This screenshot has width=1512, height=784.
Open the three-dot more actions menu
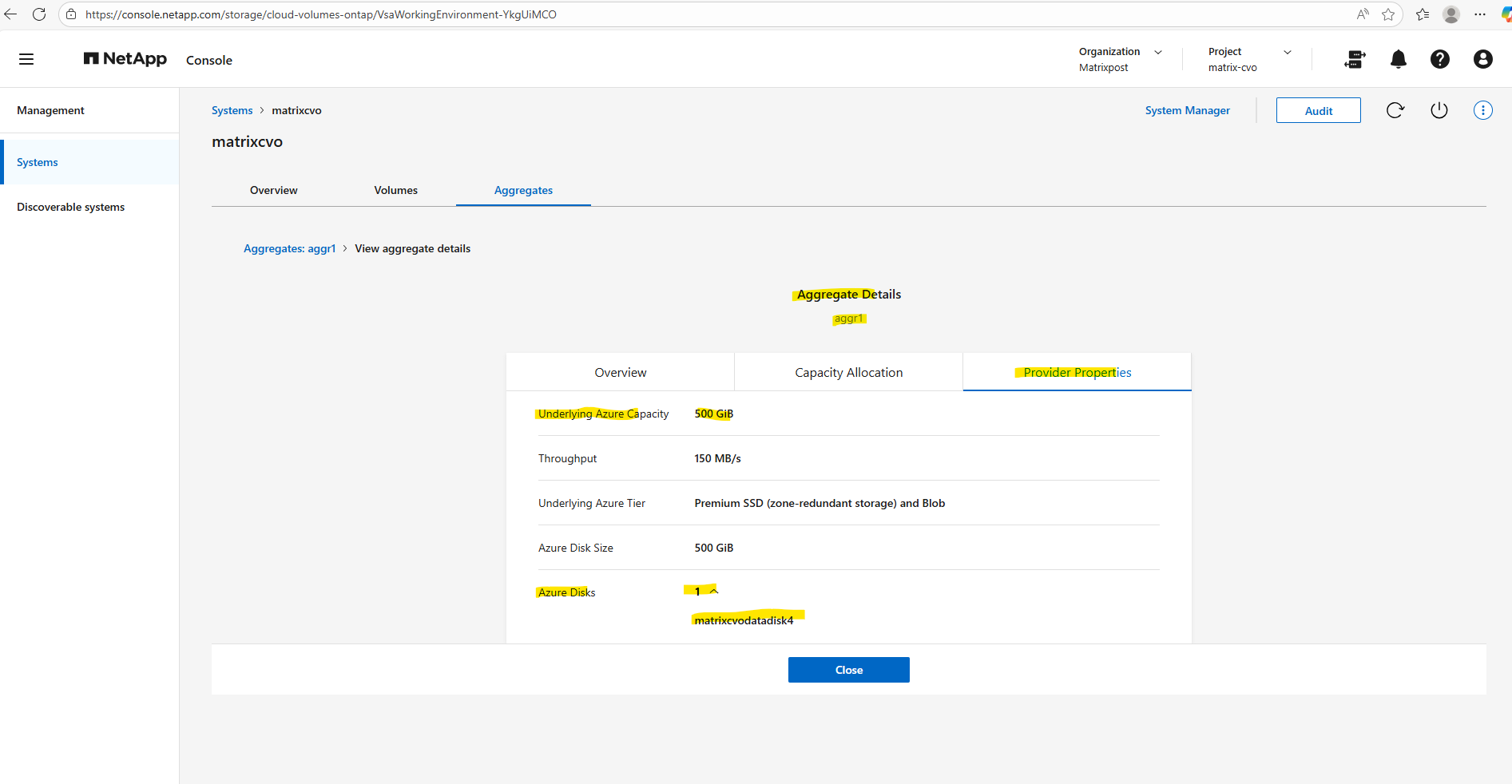[x=1482, y=111]
